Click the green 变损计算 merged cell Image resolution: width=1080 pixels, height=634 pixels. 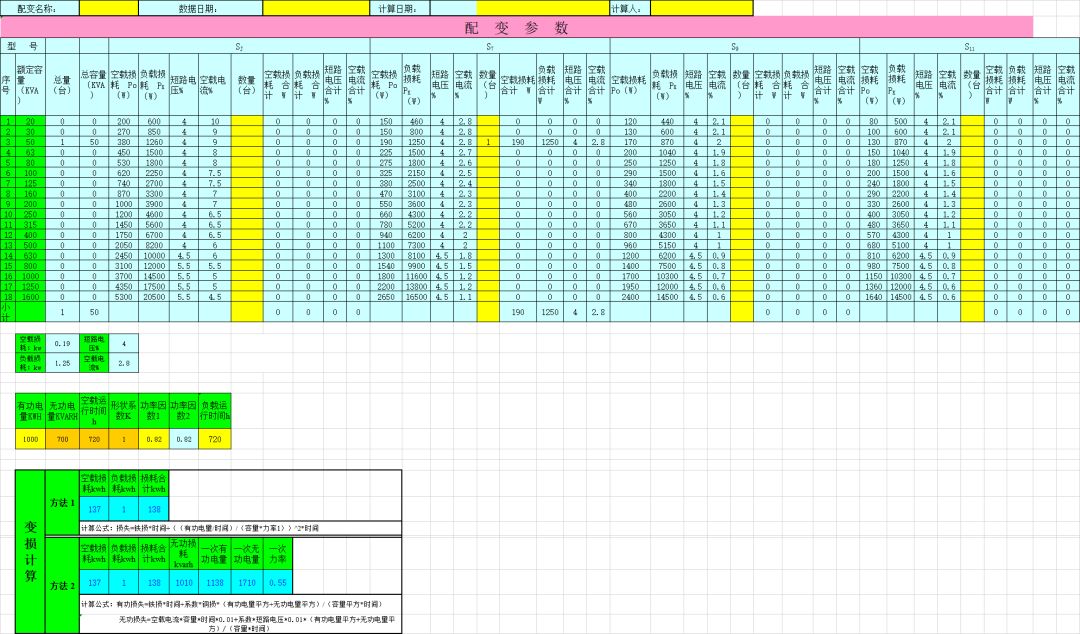(30, 551)
